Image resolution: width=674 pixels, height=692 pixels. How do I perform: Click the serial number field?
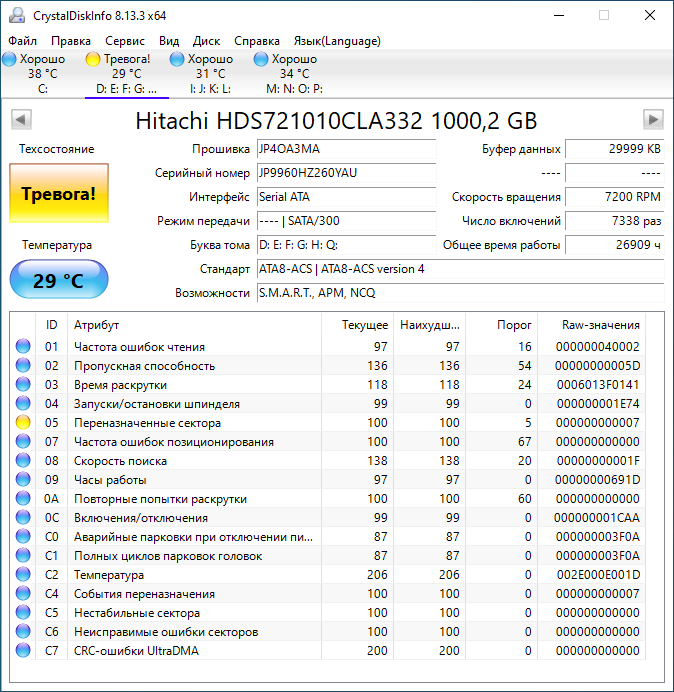pyautogui.click(x=345, y=173)
